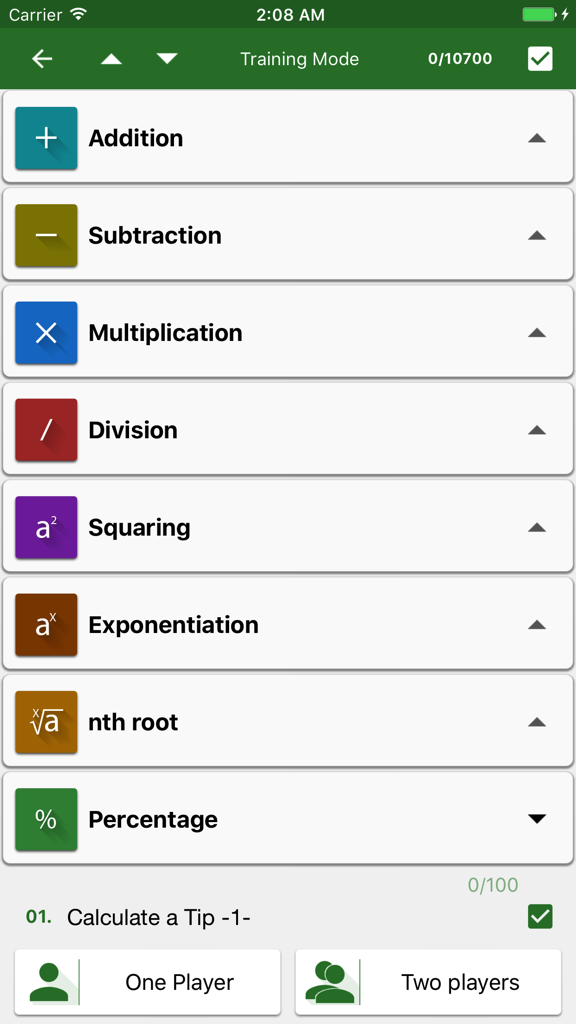
Task: Select the Addition plus icon
Action: [46, 138]
